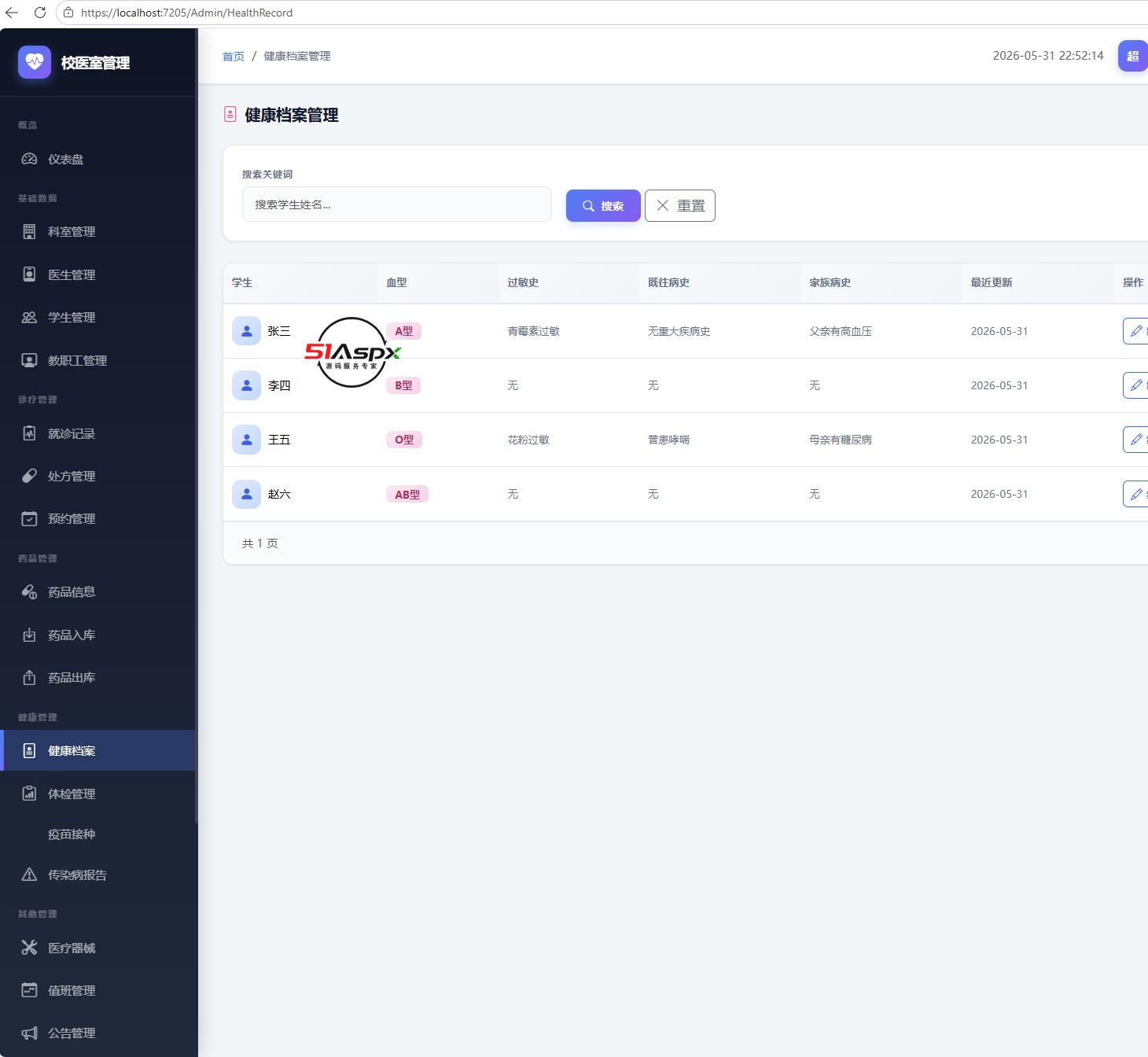Click the medical equipment tools icon
This screenshot has height=1057, width=1148.
(x=29, y=948)
